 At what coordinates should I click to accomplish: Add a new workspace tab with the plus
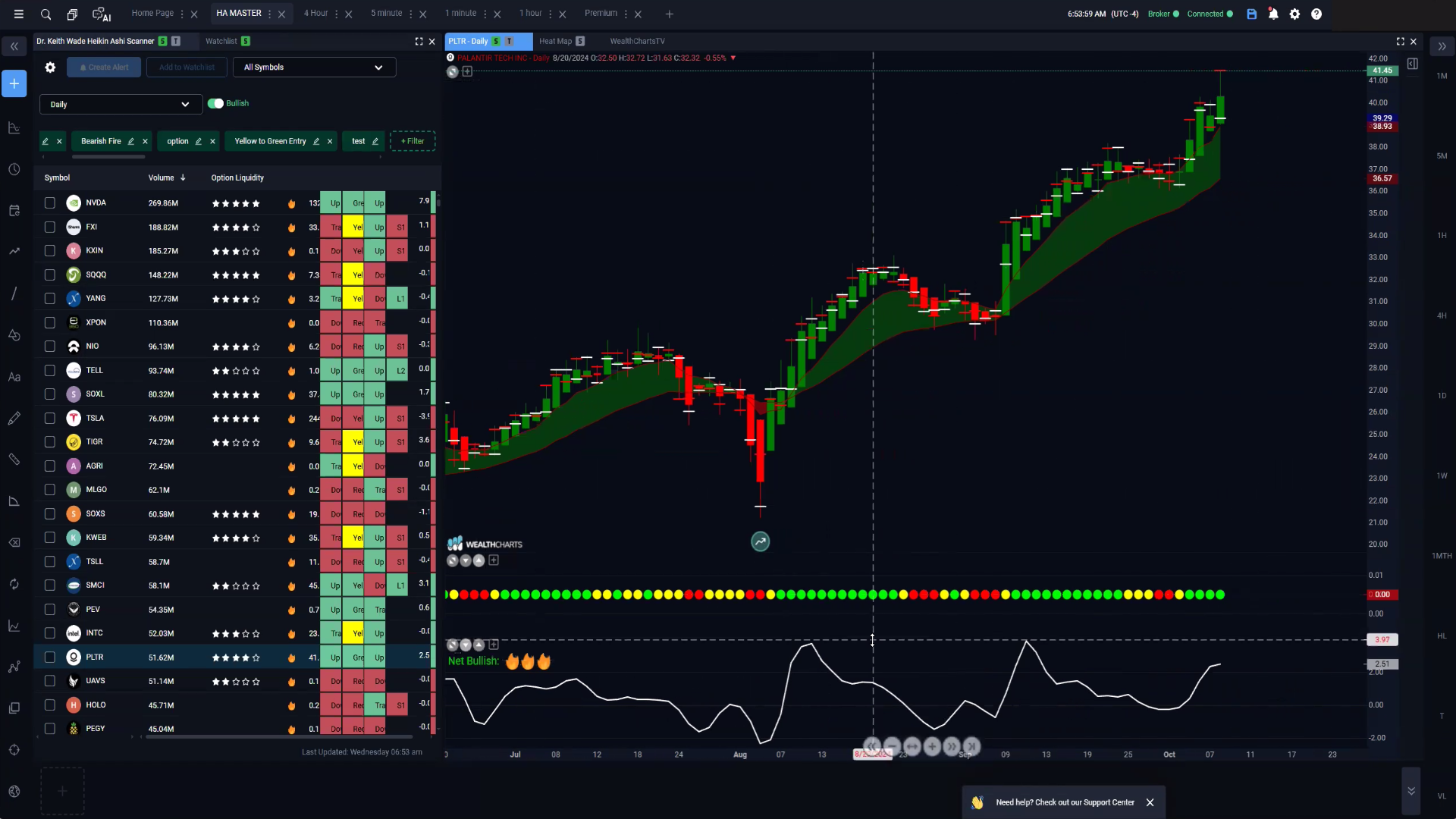[669, 14]
